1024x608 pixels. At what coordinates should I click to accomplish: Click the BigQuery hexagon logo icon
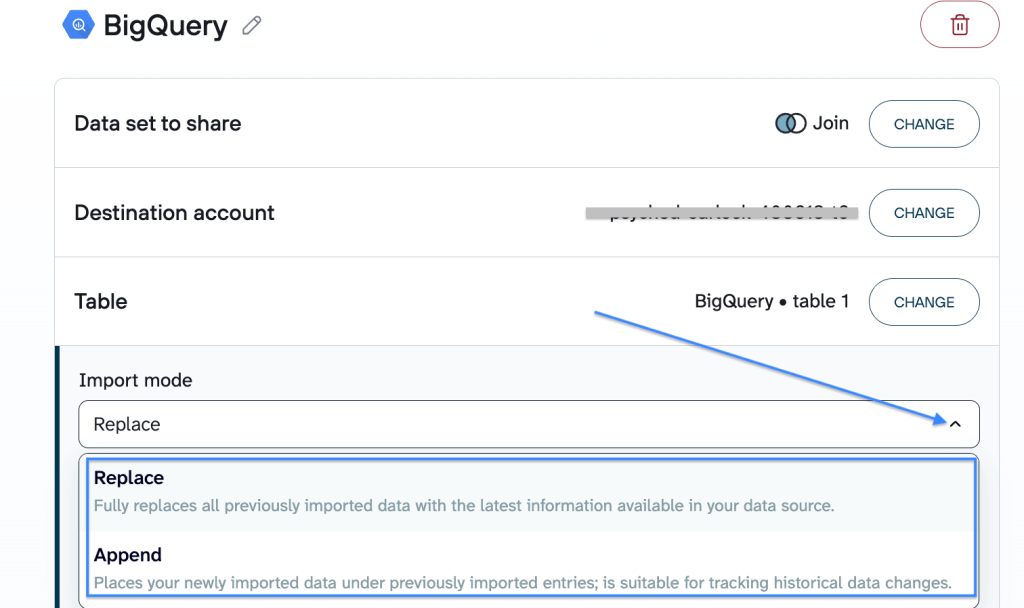[78, 24]
